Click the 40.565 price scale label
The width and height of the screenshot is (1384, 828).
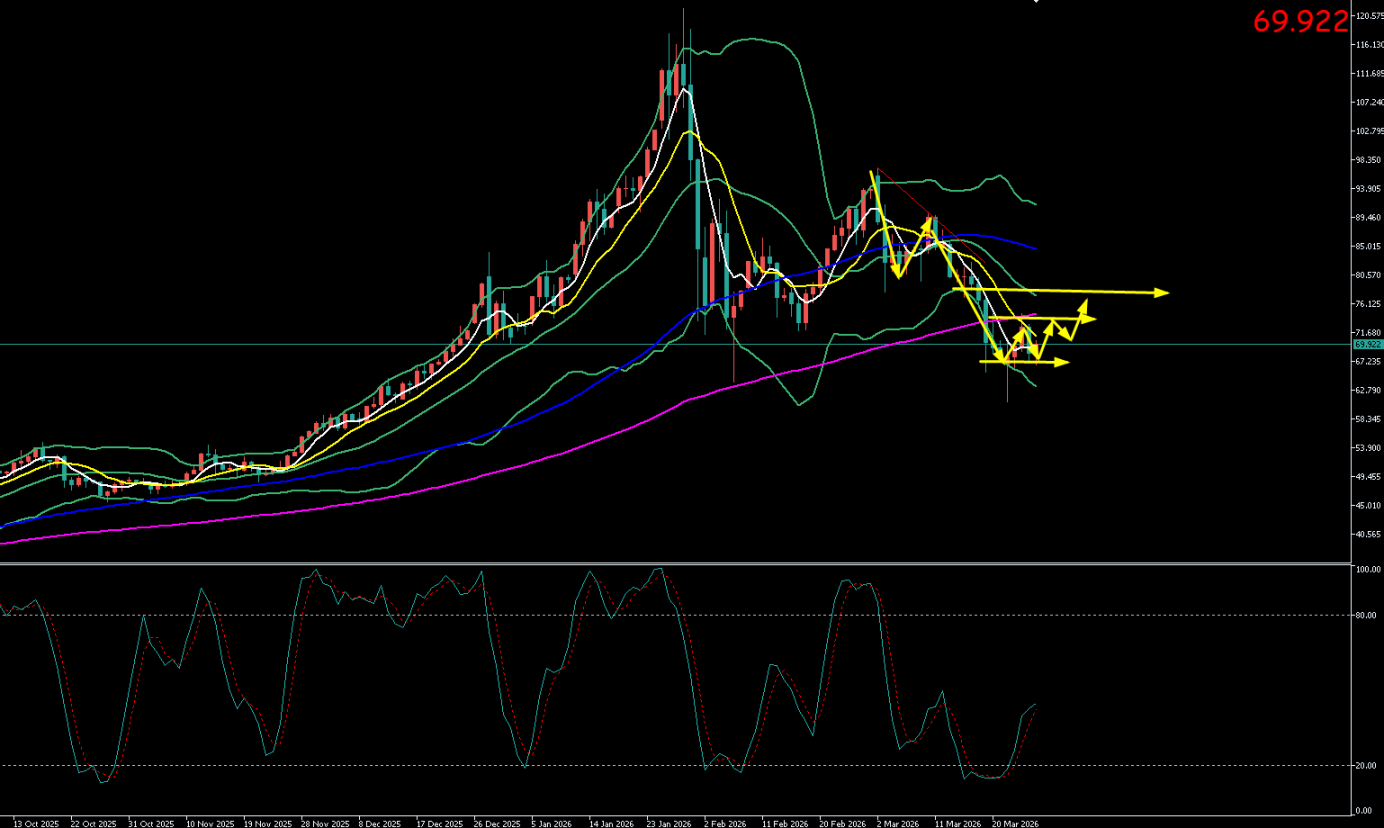(1367, 534)
